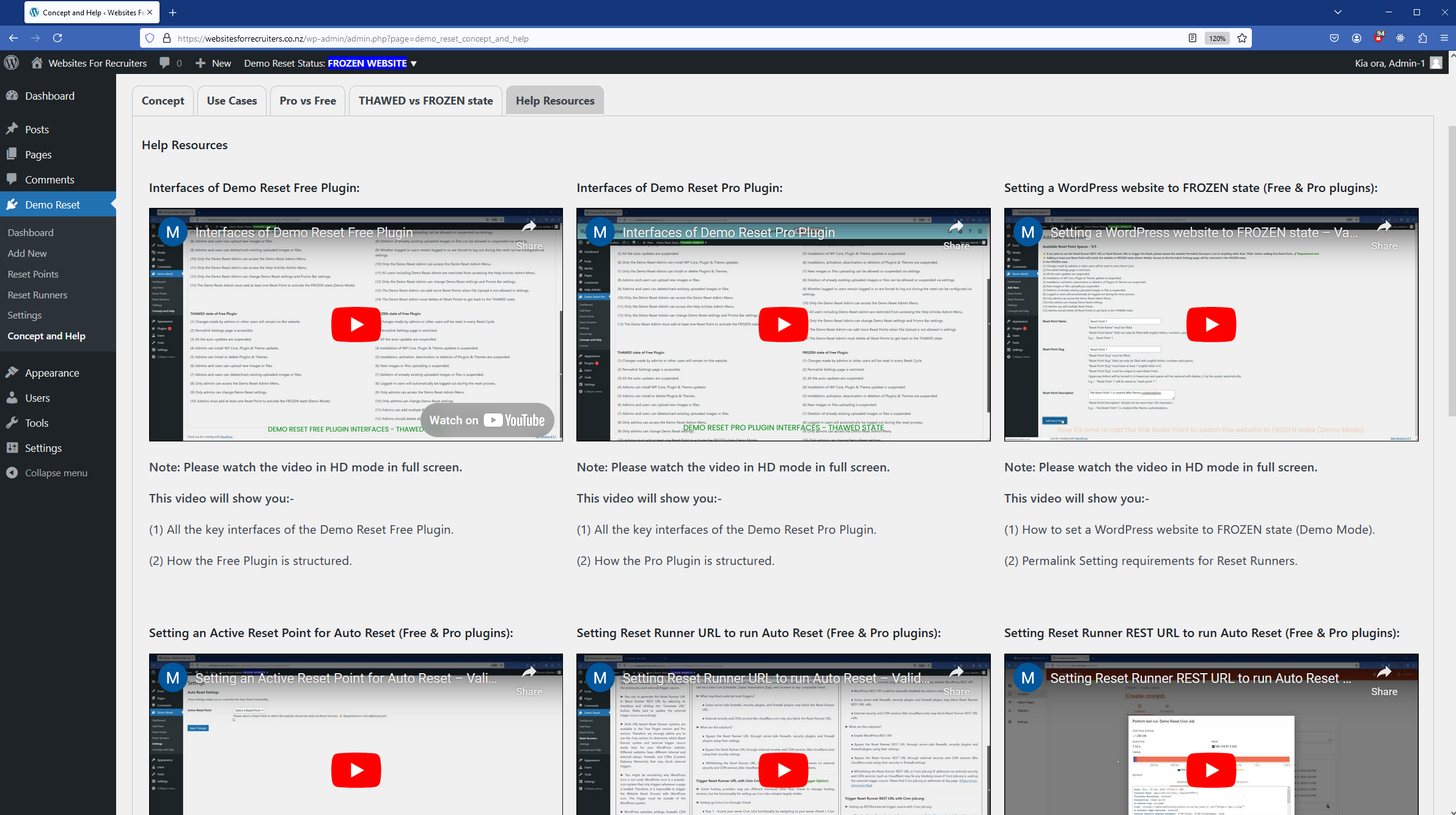Play Setting Reset Runner REST URL video
The height and width of the screenshot is (815, 1456).
[1211, 770]
